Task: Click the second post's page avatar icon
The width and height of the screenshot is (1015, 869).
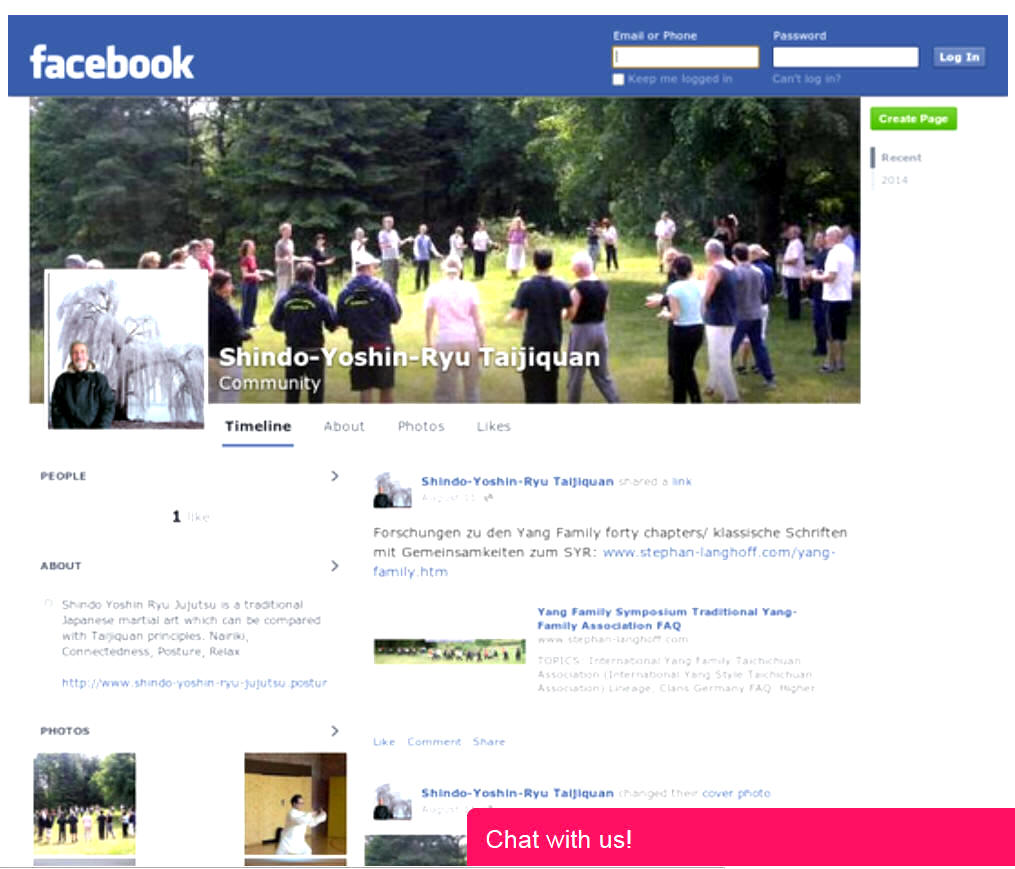Action: (x=392, y=801)
